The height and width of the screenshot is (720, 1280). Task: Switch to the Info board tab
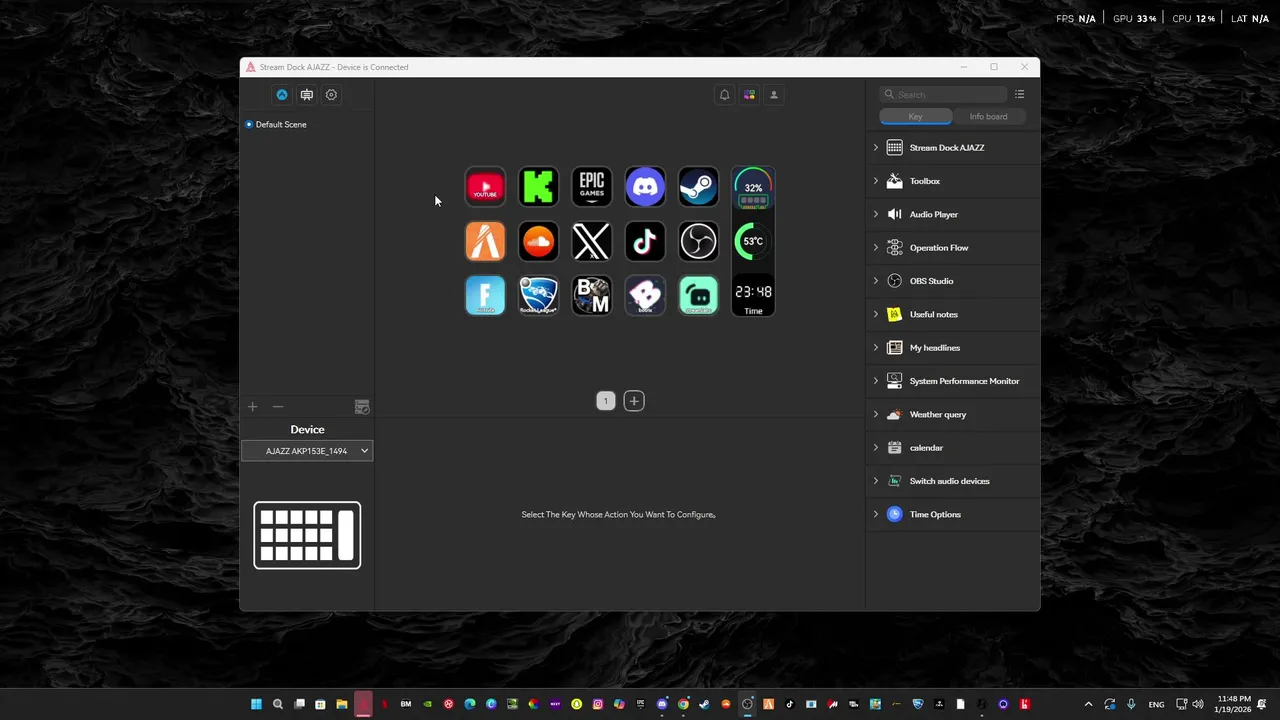988,116
